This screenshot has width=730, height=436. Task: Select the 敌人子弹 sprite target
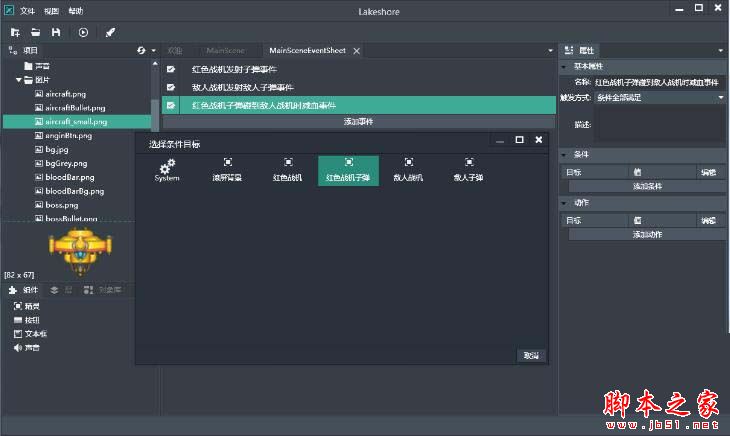tap(469, 170)
